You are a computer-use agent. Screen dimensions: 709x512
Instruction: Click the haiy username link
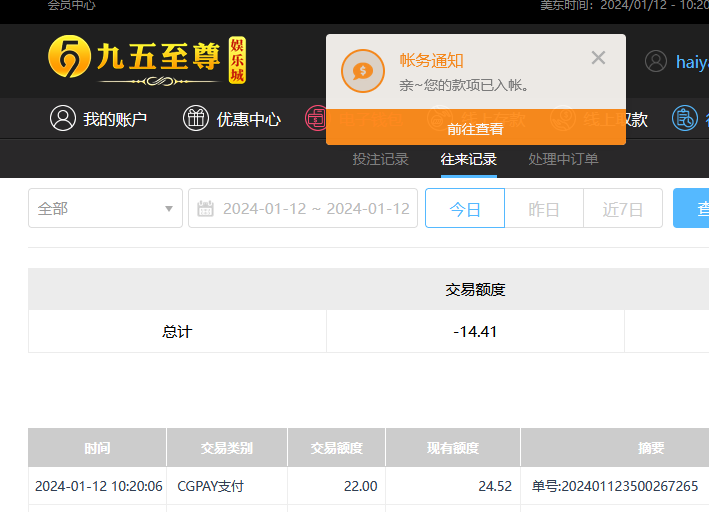tap(692, 62)
